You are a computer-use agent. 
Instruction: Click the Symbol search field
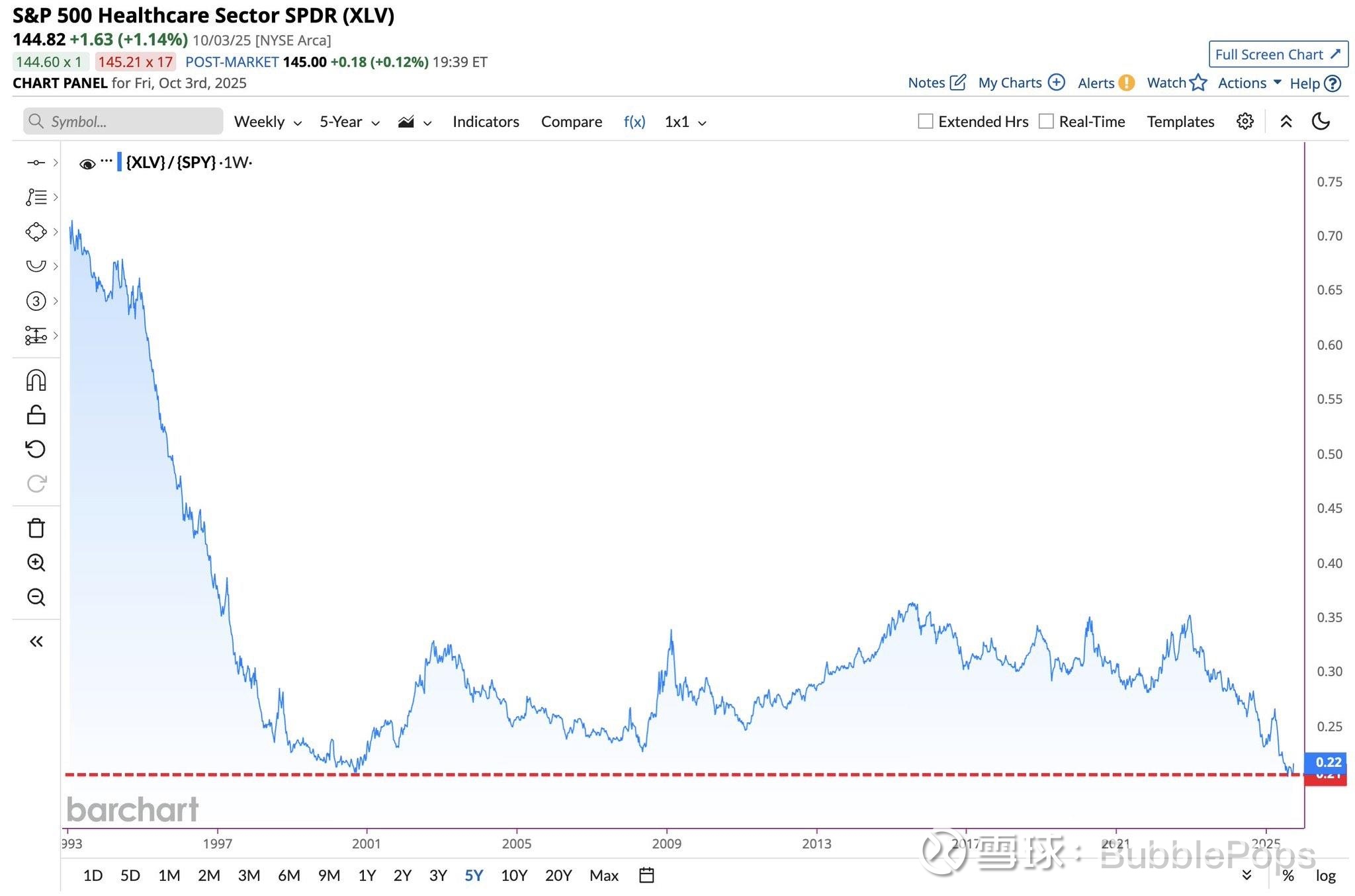123,122
